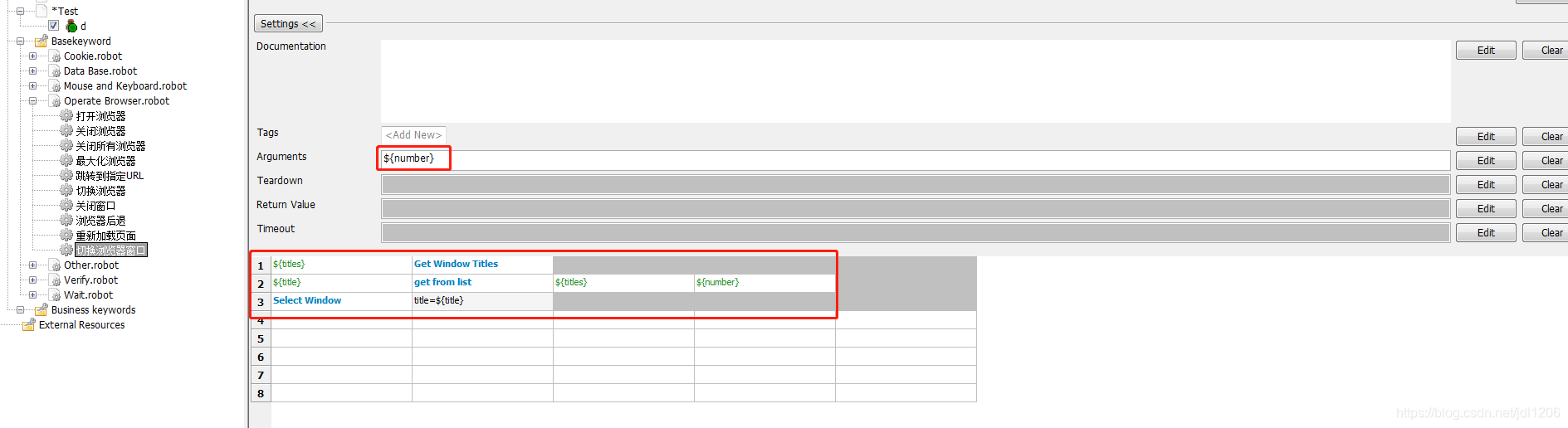Click the gear icon of 切换浏览器窗口 keyword
The height and width of the screenshot is (428, 1568).
66,250
